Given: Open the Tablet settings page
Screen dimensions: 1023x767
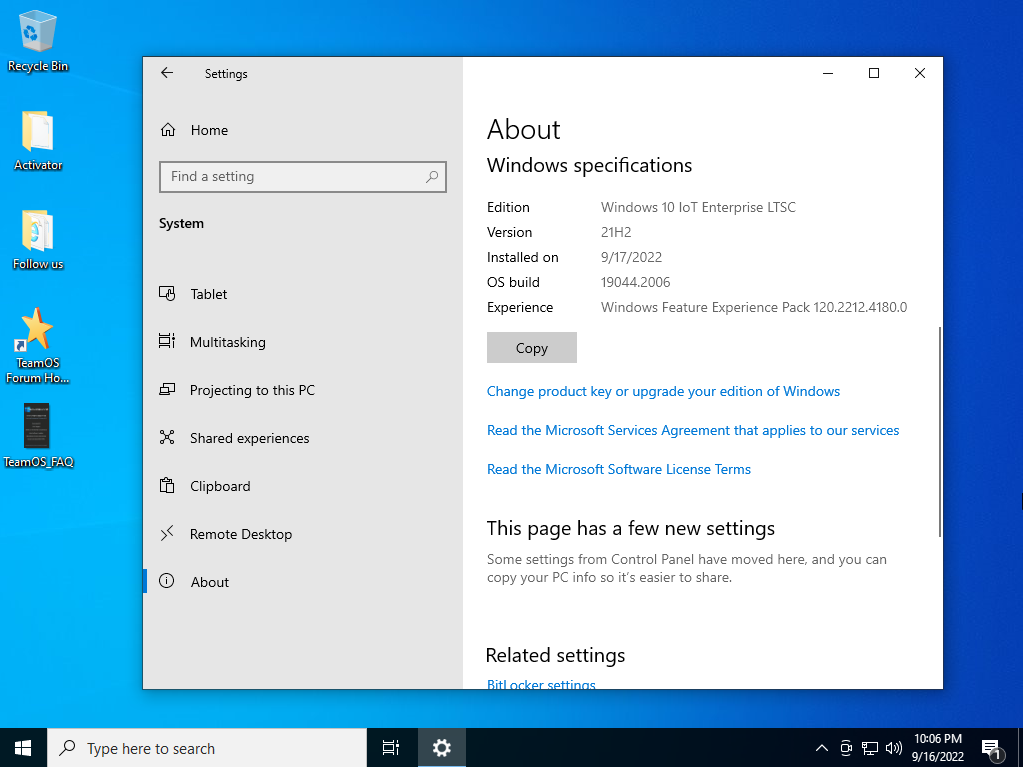Looking at the screenshot, I should point(303,294).
